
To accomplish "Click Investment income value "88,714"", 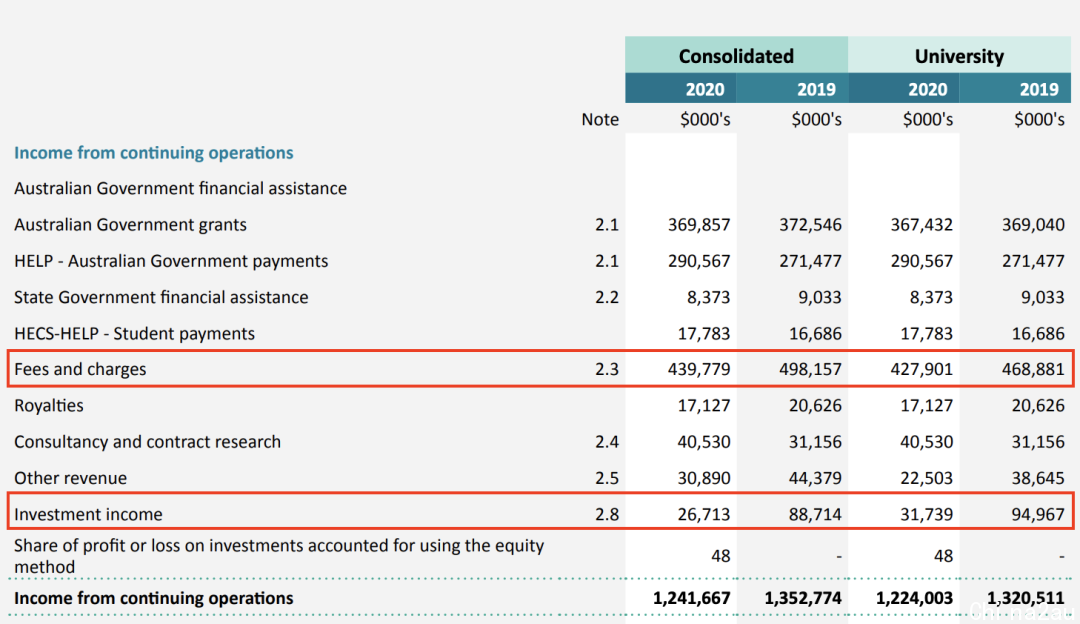I will (816, 514).
